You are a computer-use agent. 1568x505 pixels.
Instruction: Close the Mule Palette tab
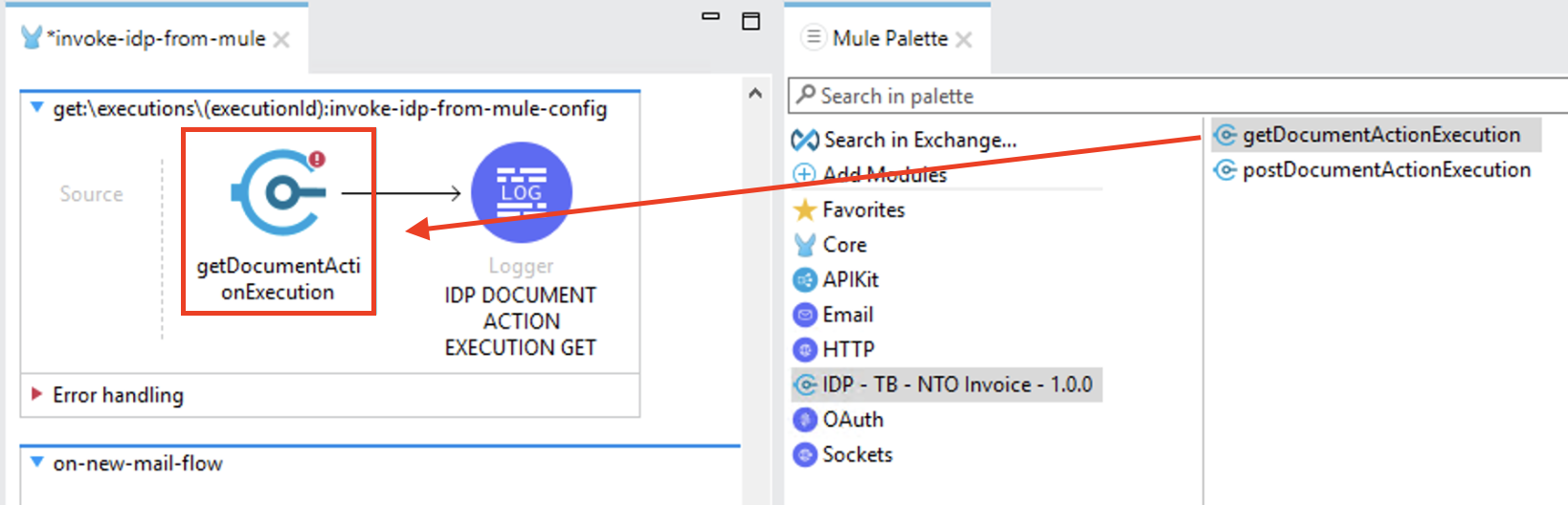(x=963, y=40)
